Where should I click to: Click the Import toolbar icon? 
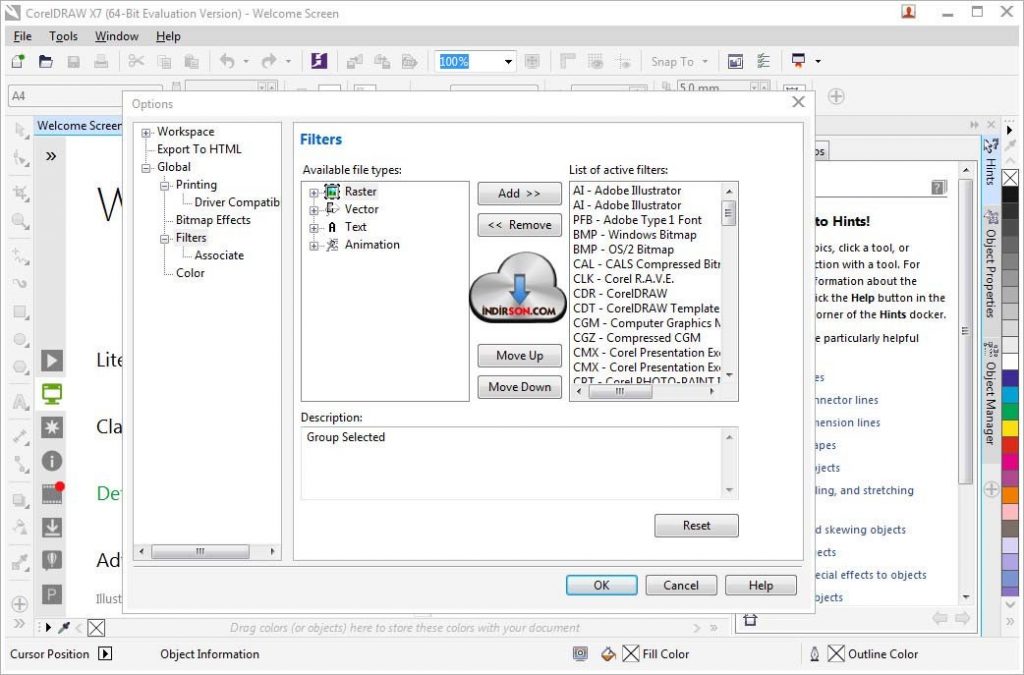[355, 61]
